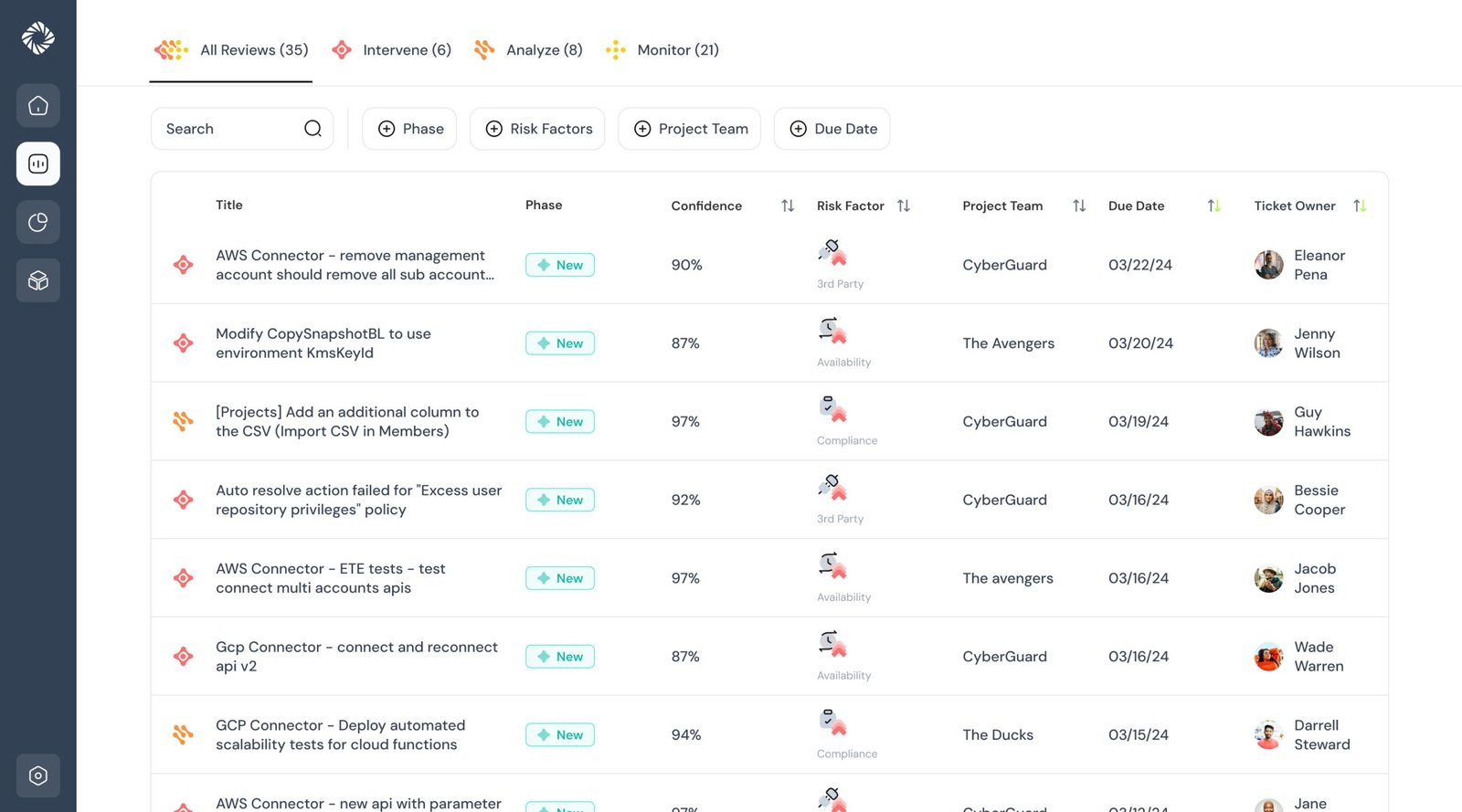
Task: Switch to the Monitor (21) tab
Action: coord(662,50)
